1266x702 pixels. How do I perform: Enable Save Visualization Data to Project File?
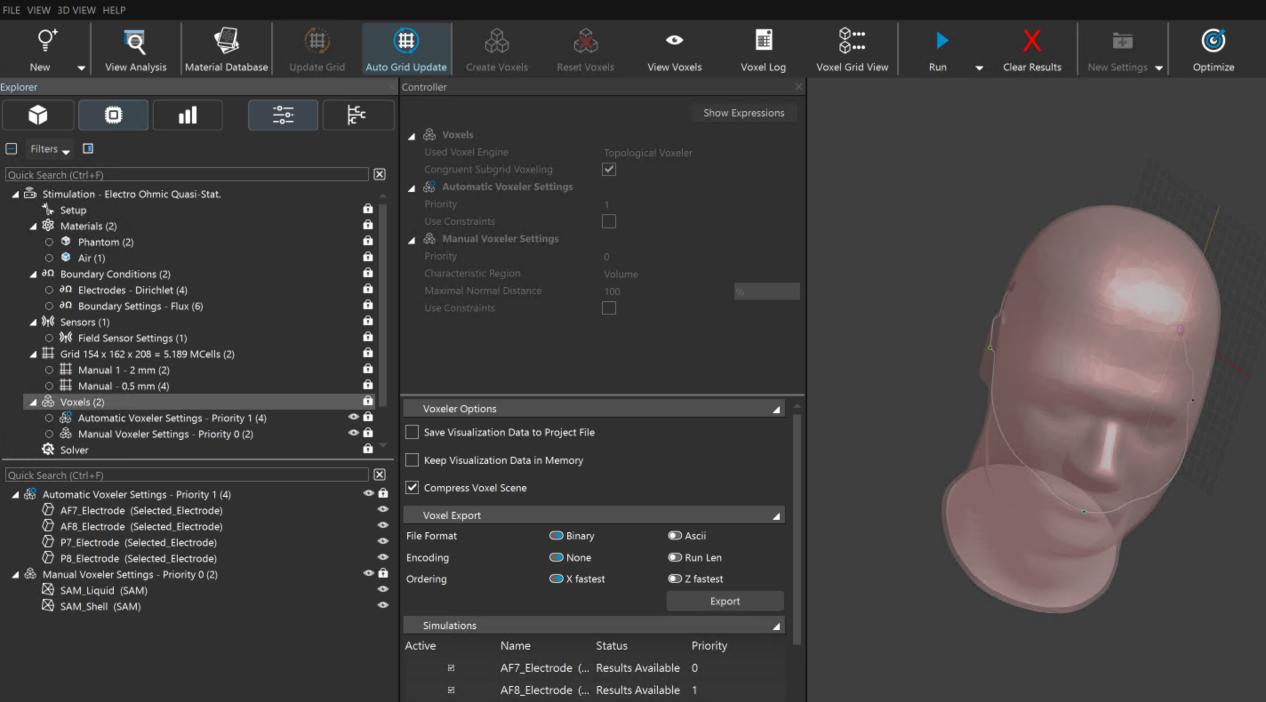[412, 433]
